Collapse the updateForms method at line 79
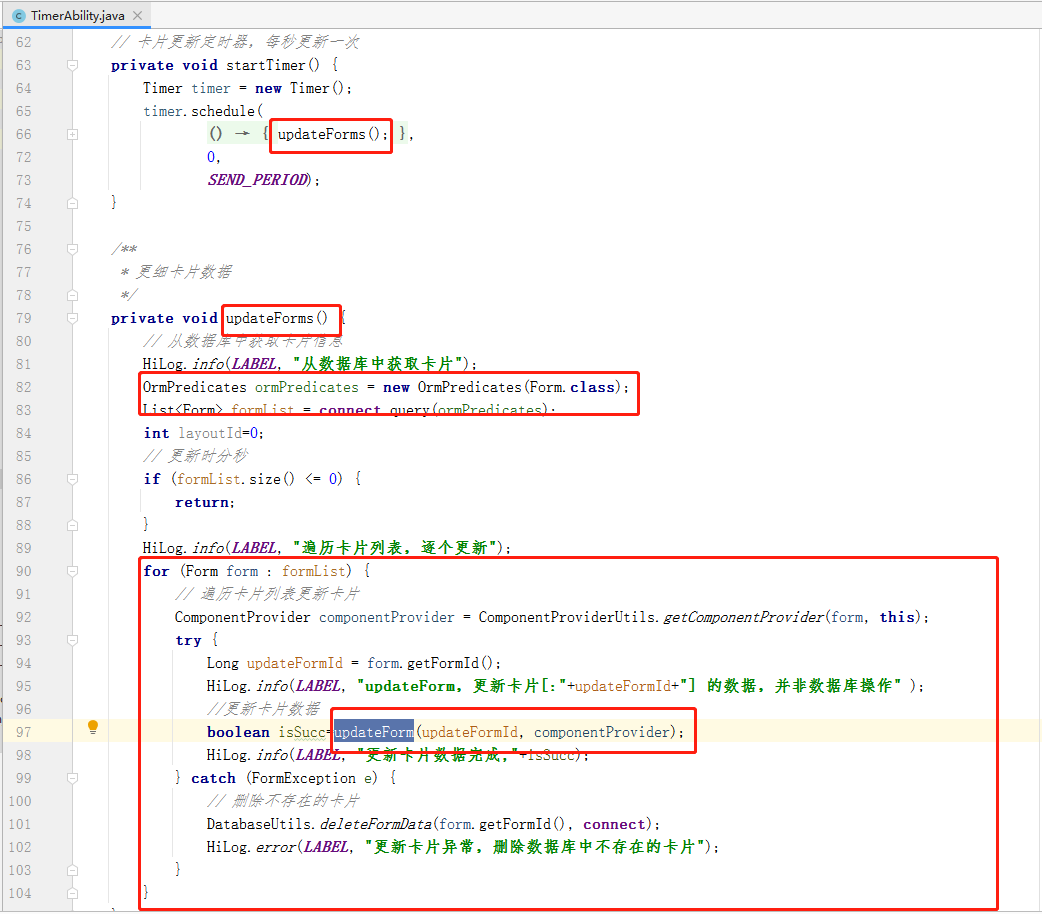The height and width of the screenshot is (914, 1042). (x=72, y=318)
